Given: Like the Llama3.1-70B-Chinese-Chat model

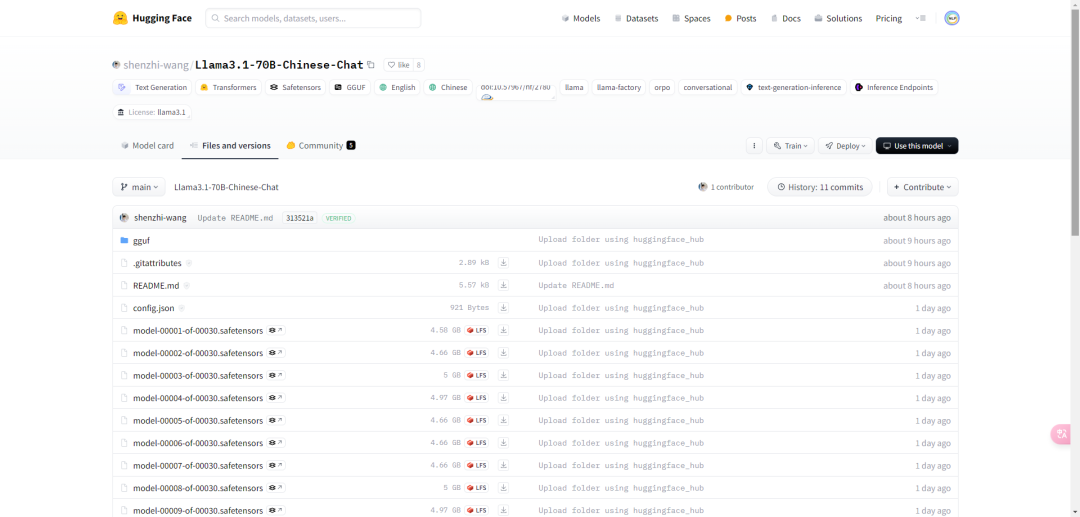Looking at the screenshot, I should (x=398, y=65).
